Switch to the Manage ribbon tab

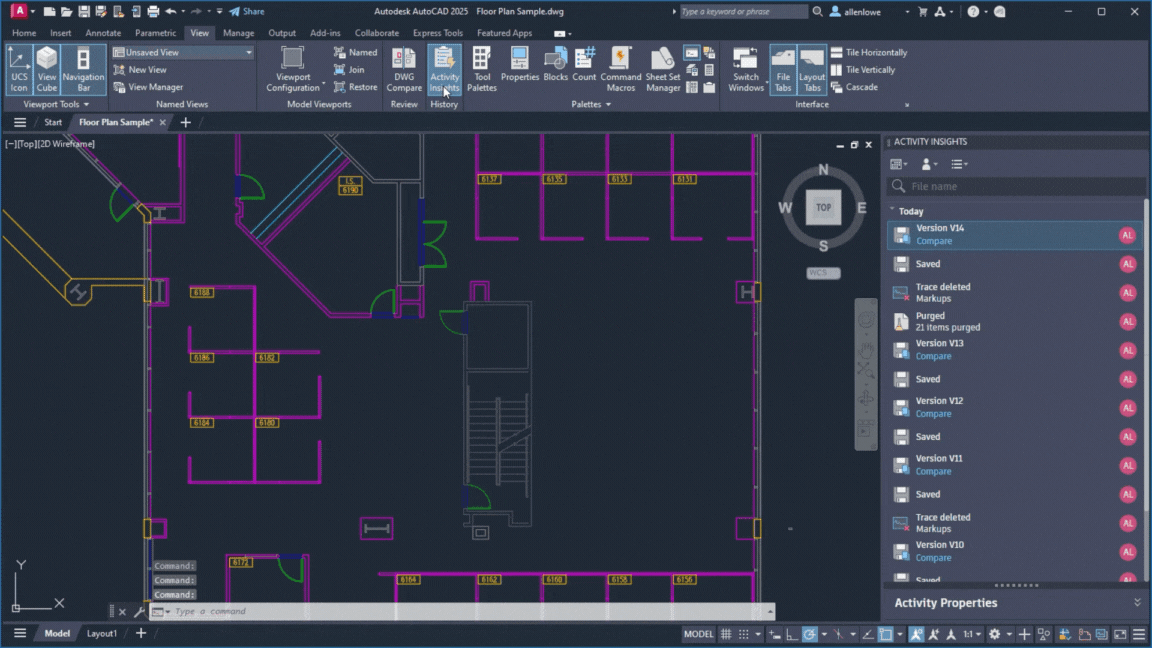(x=238, y=33)
